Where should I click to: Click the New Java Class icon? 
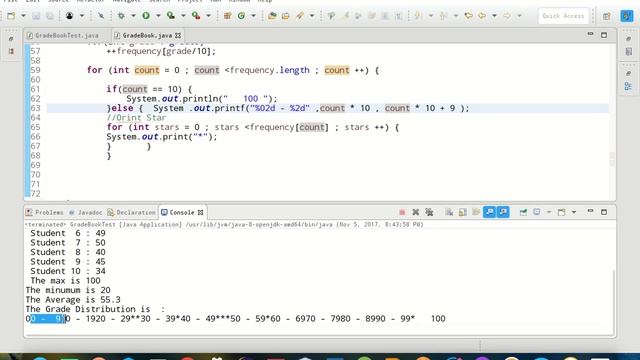[241, 16]
